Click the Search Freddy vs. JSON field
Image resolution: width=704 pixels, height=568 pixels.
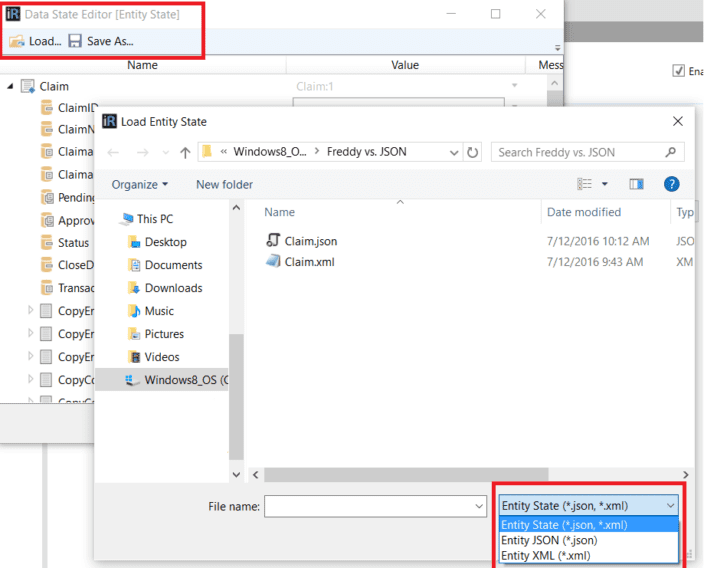(578, 152)
